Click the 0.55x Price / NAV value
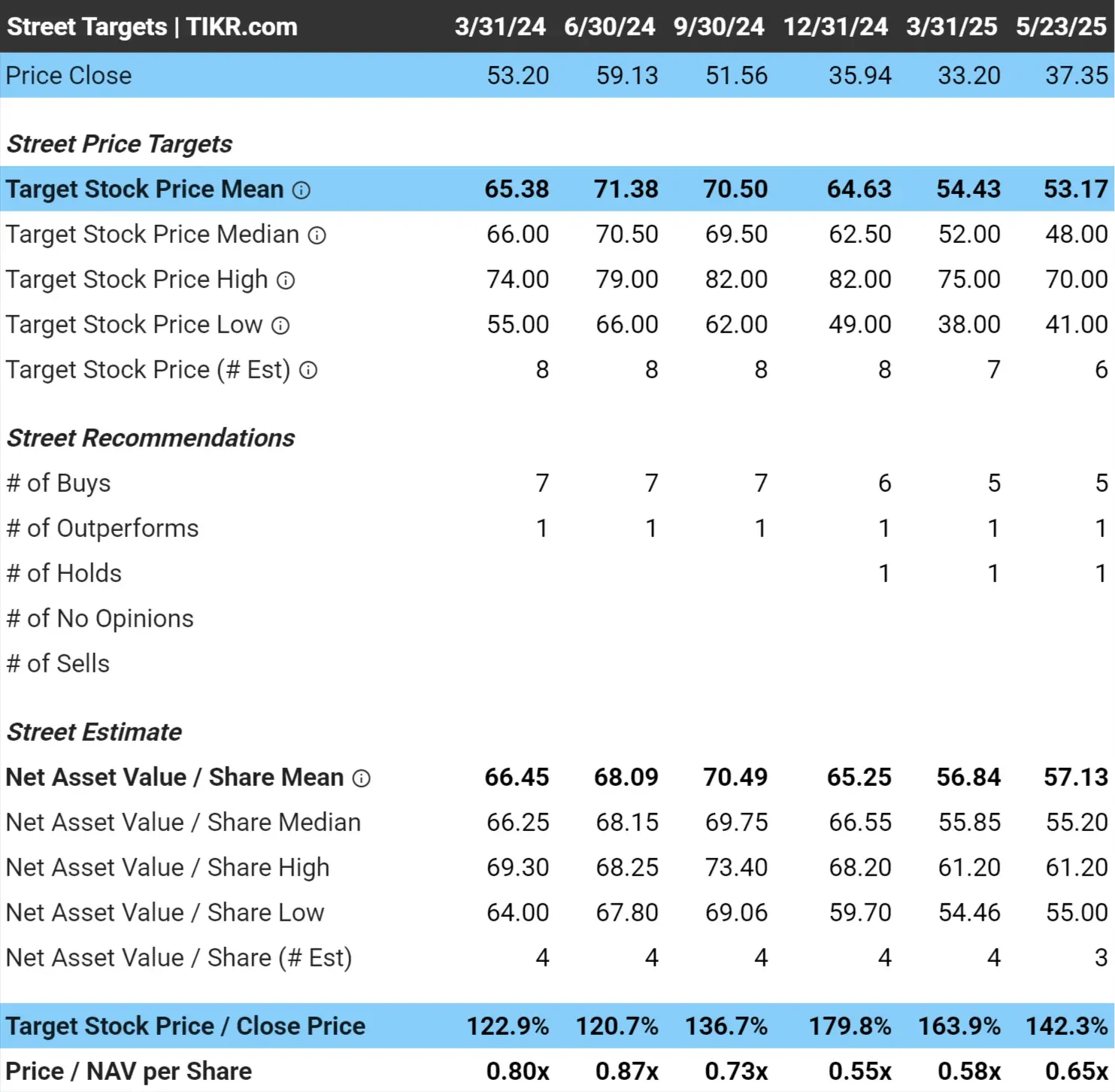Image resolution: width=1115 pixels, height=1092 pixels. (x=859, y=1071)
